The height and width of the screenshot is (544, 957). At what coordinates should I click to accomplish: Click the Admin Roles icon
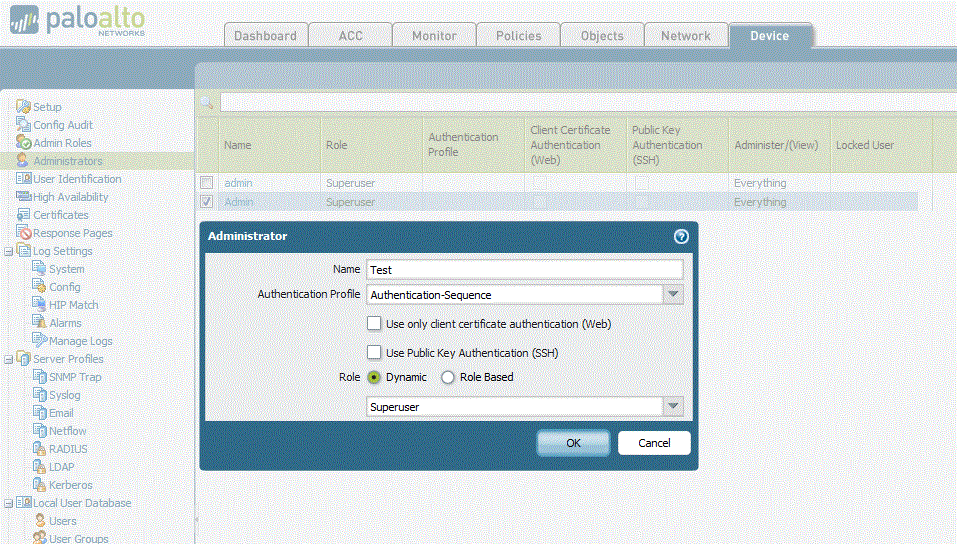pyautogui.click(x=23, y=142)
